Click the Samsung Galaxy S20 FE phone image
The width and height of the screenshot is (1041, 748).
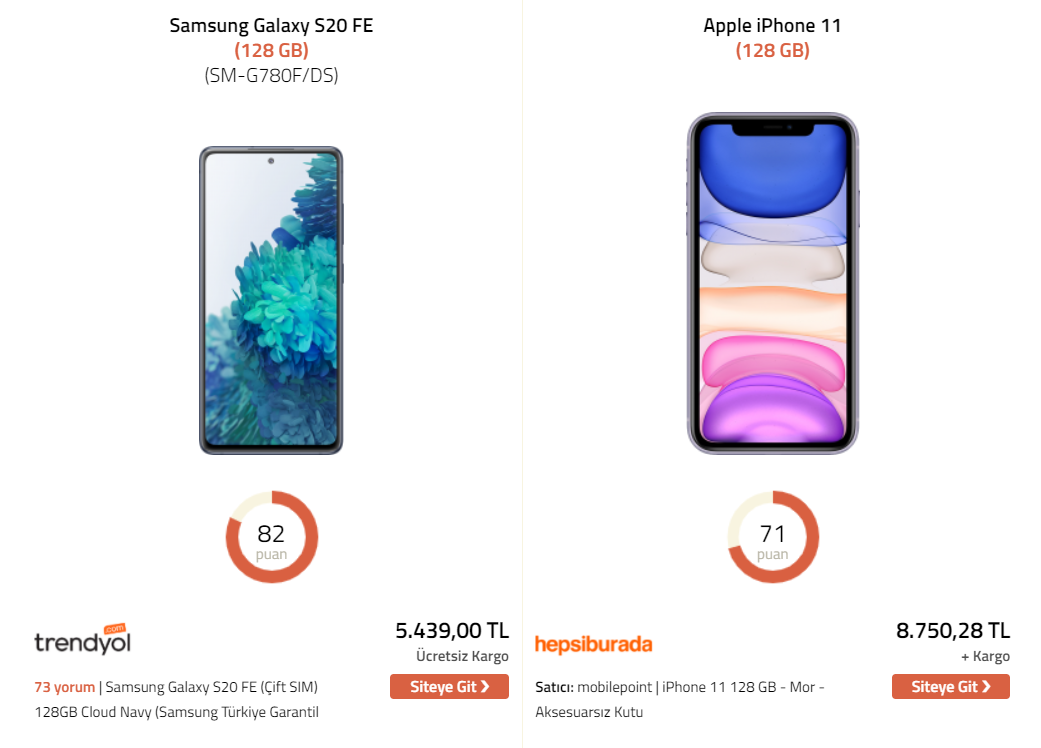(271, 300)
